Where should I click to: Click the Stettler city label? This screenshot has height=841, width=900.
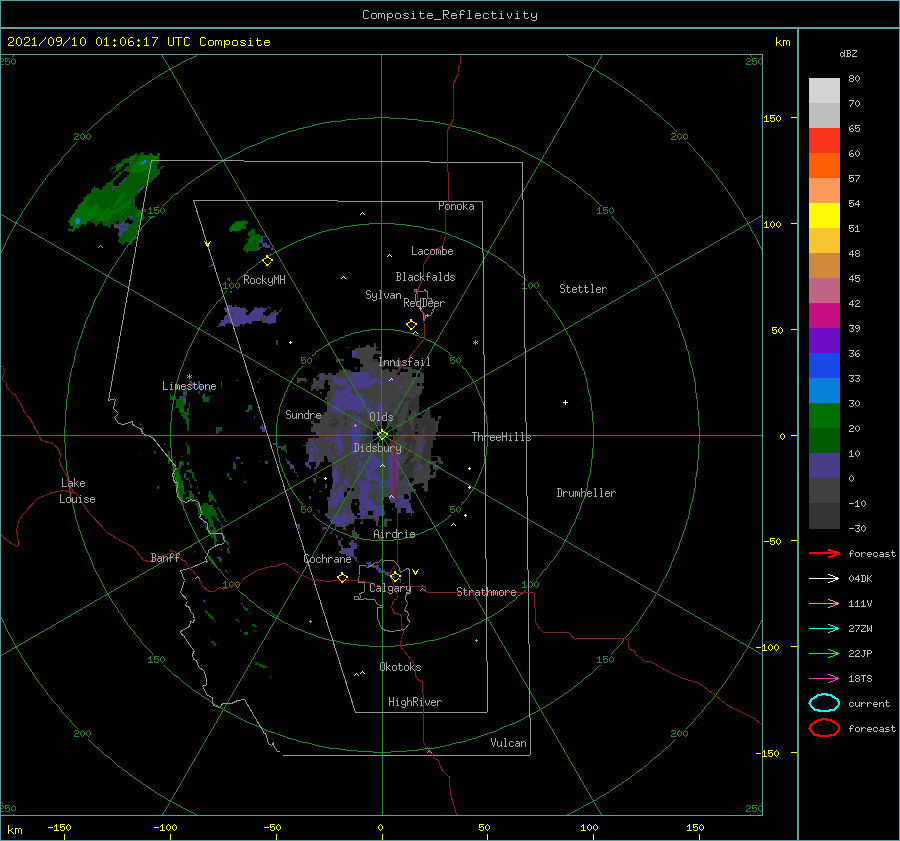[583, 289]
